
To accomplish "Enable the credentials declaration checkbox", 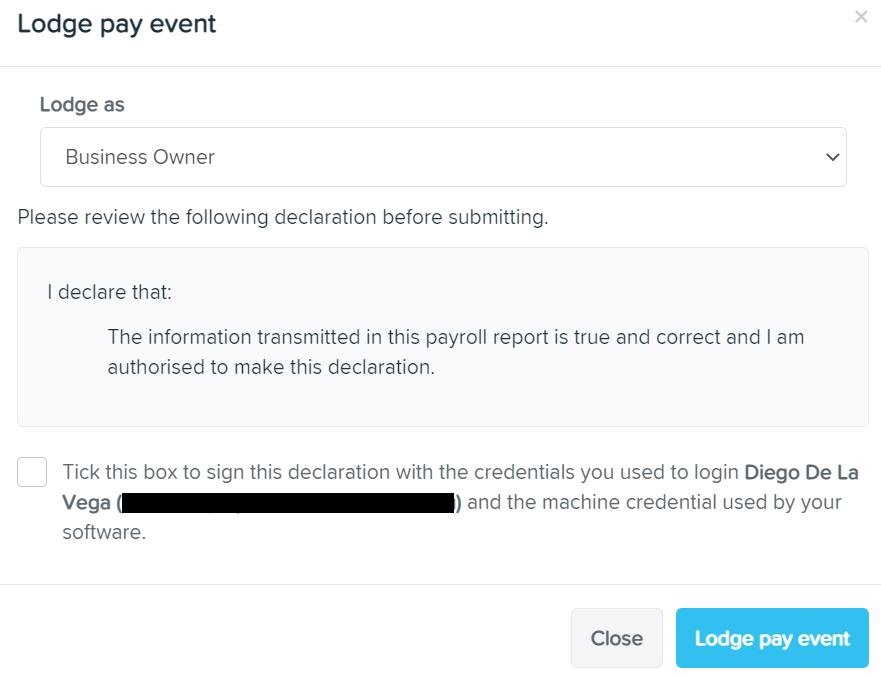I will click(x=31, y=471).
